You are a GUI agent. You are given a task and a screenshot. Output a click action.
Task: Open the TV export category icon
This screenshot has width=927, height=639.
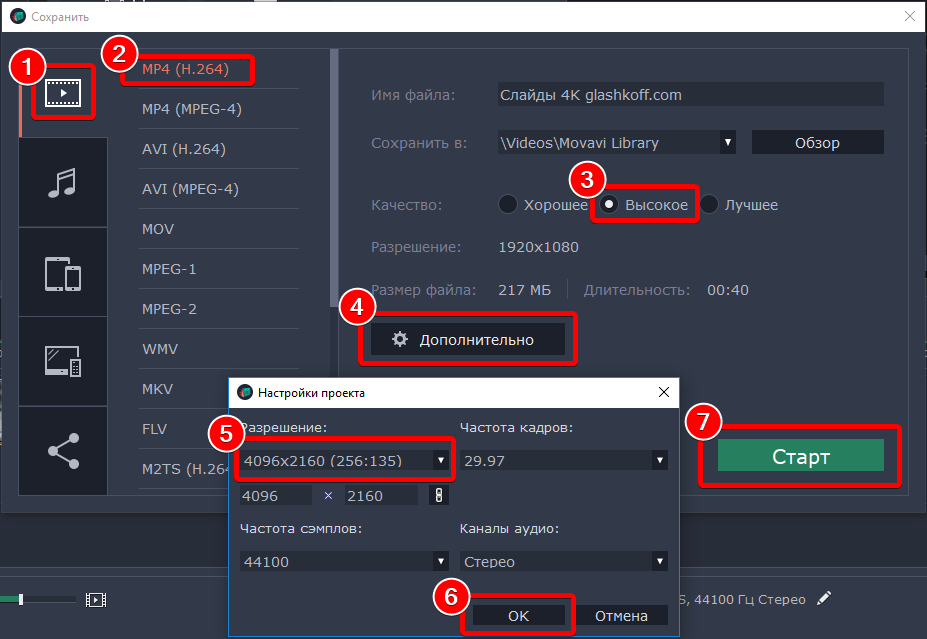[63, 361]
